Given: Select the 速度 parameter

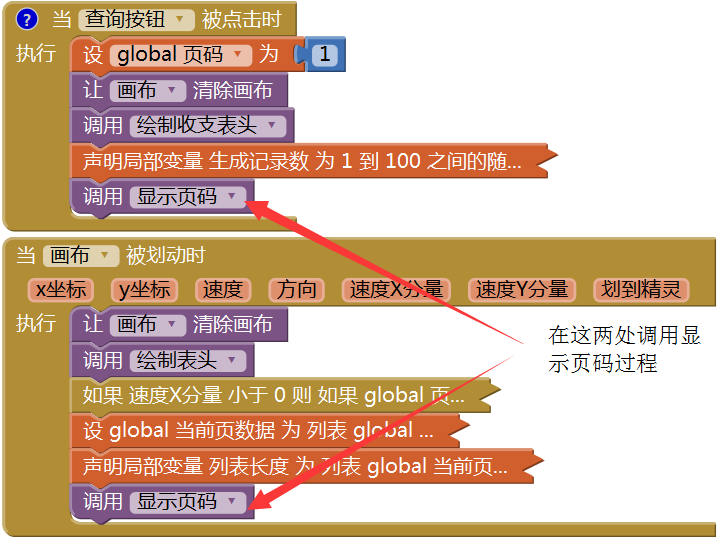Looking at the screenshot, I should coord(223,290).
